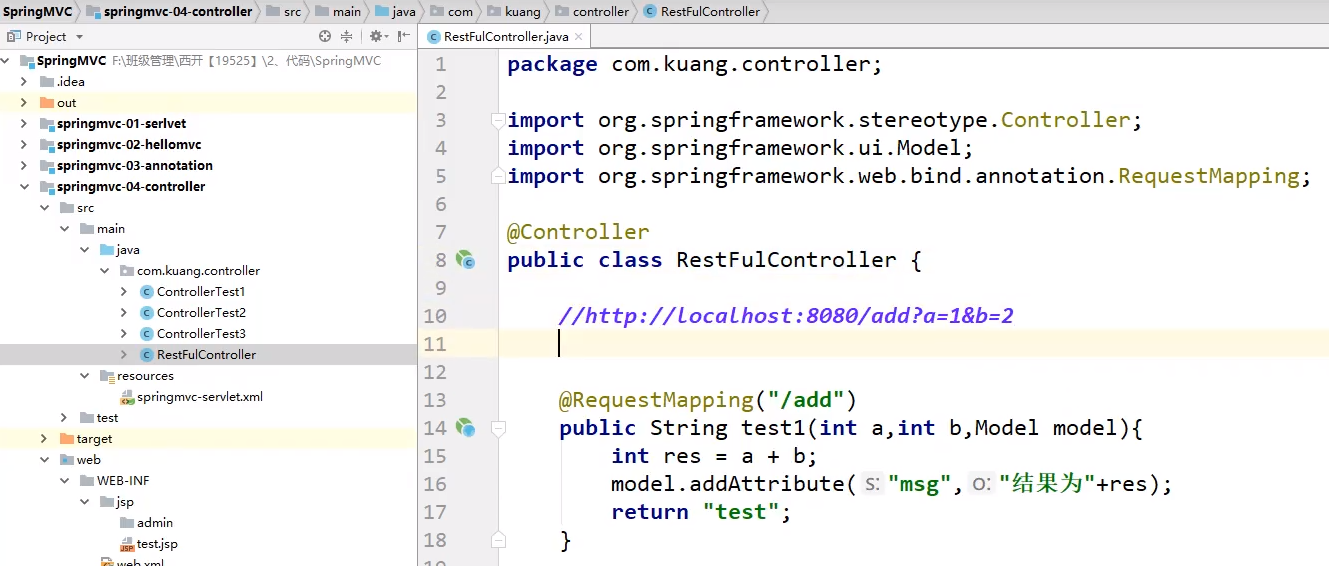Click the class icon in RestFulController.java tab
This screenshot has width=1329, height=566.
point(434,37)
